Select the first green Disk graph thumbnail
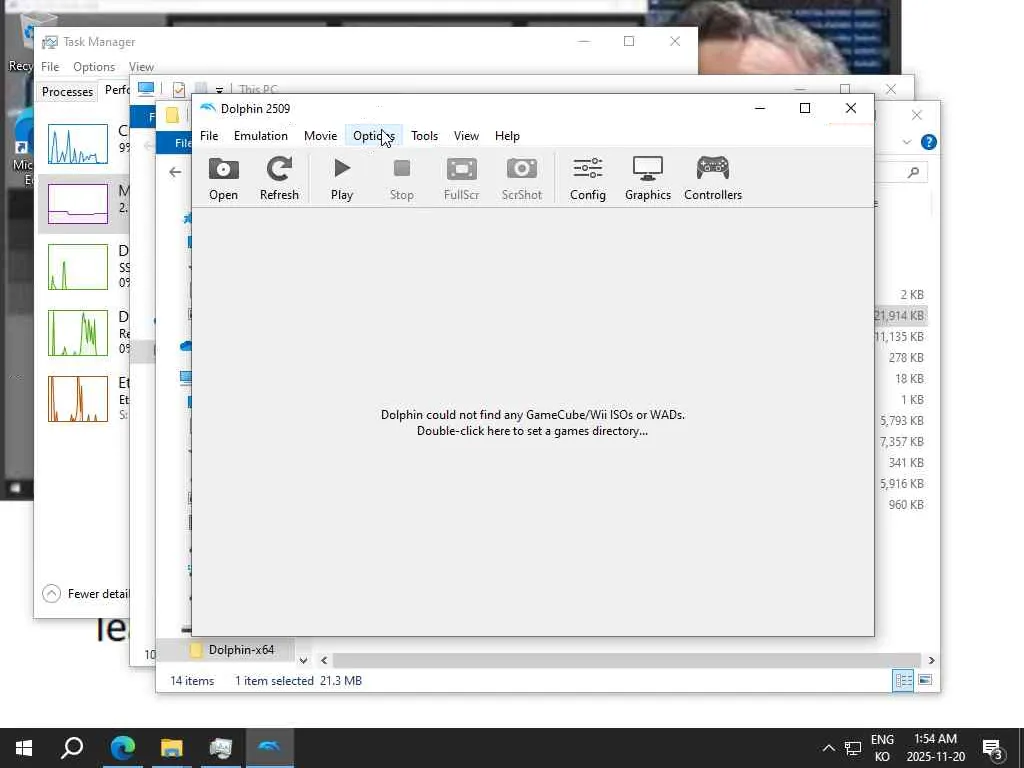Image resolution: width=1024 pixels, height=768 pixels. pos(78,267)
